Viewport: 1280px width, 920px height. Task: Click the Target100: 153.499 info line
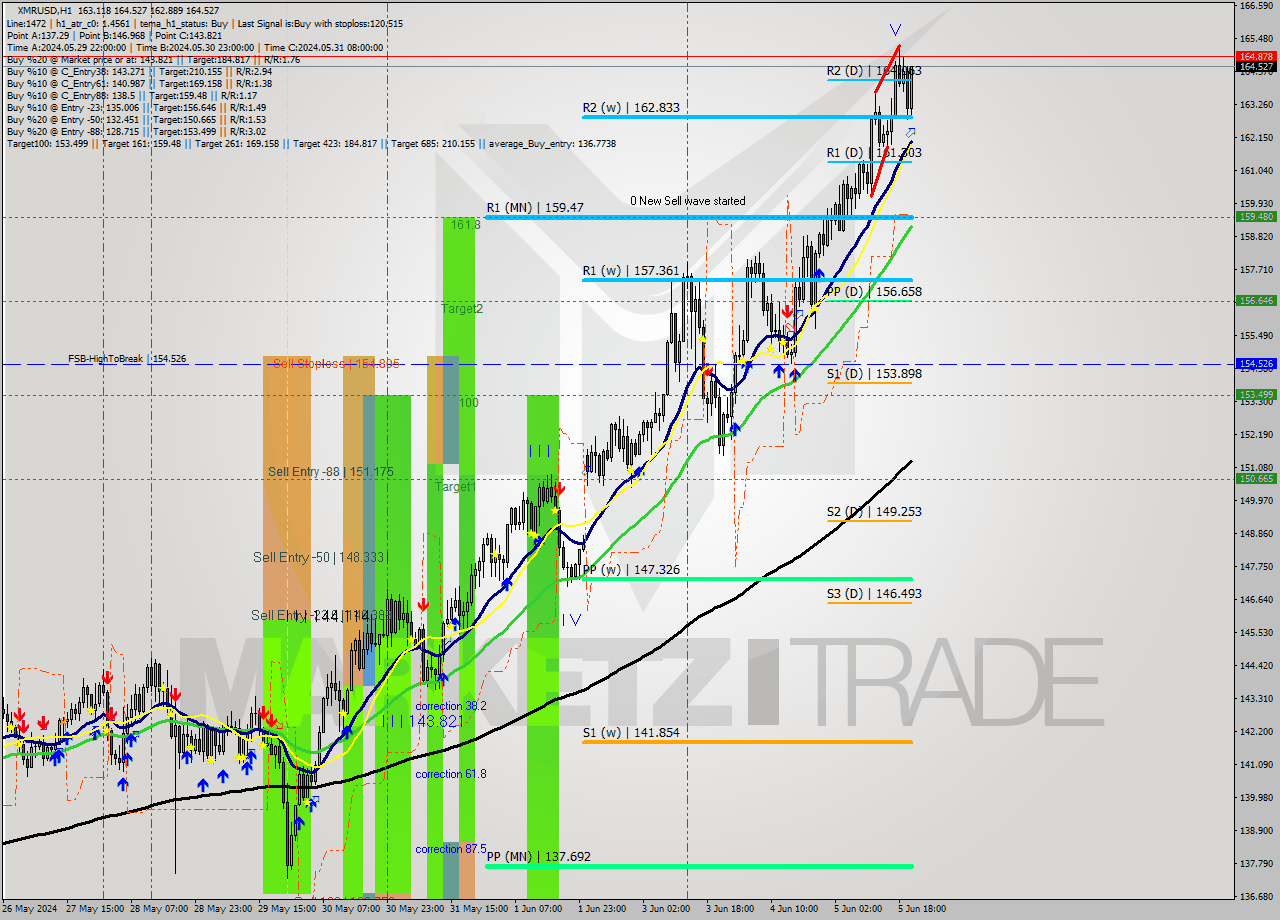[311, 144]
